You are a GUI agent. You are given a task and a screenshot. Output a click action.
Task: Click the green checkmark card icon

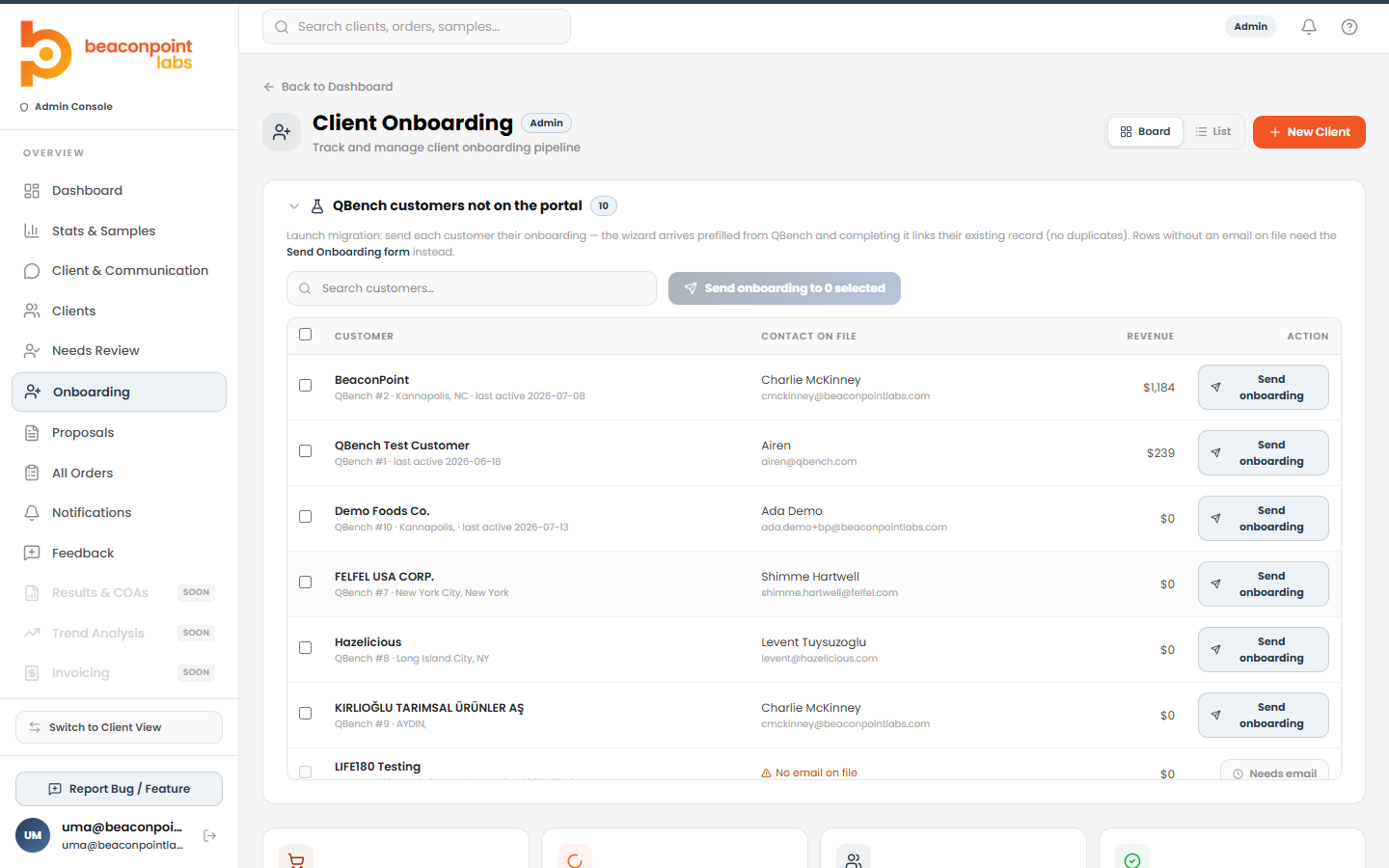pyautogui.click(x=1132, y=859)
